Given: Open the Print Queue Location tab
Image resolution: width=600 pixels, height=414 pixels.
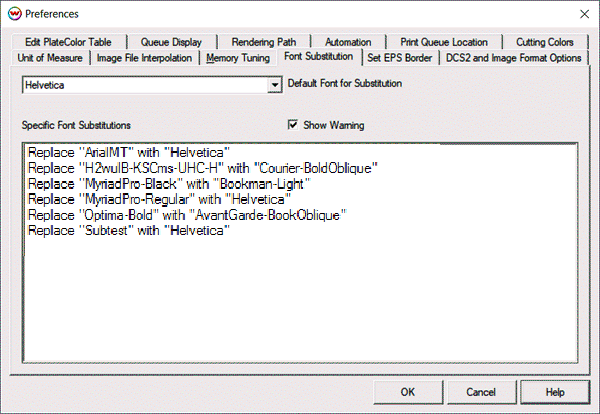Looking at the screenshot, I should coord(444,42).
